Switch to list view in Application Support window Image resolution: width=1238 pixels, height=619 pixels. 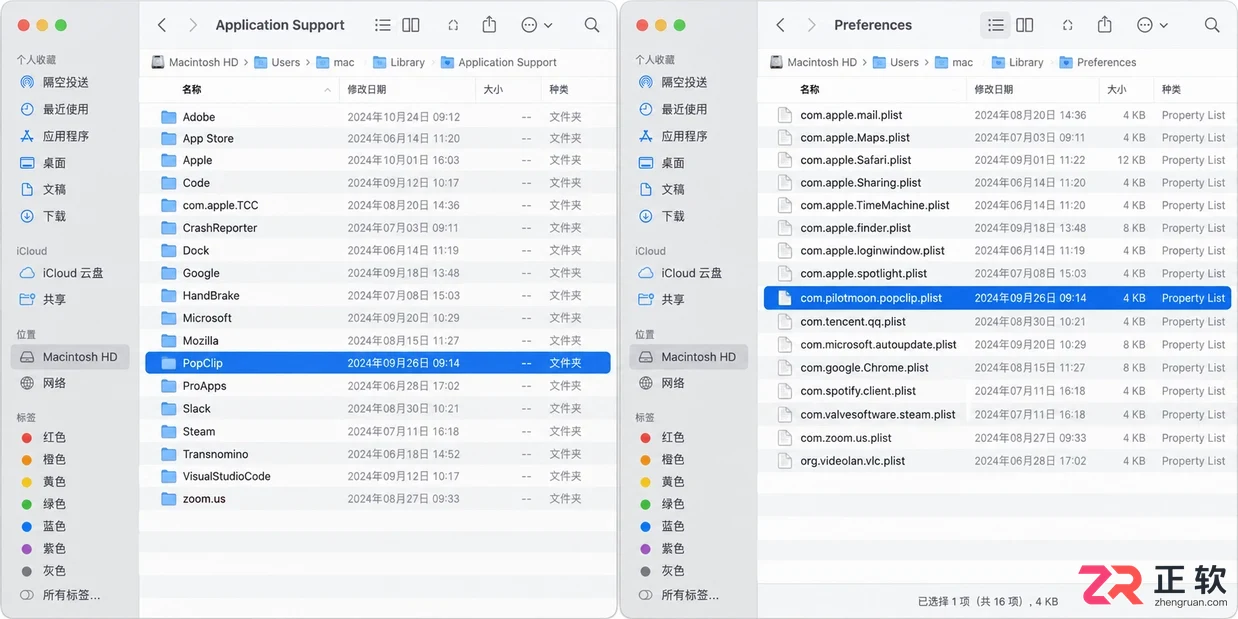[x=382, y=25]
